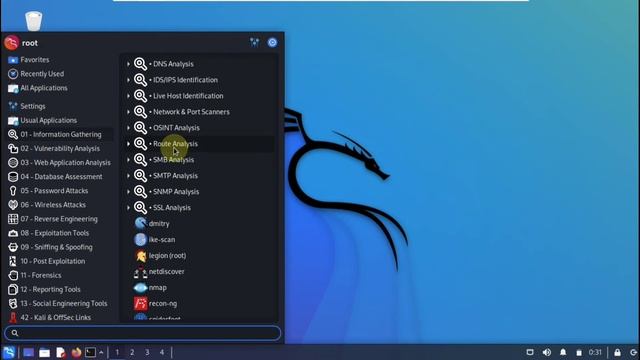This screenshot has height=360, width=640.
Task: Open the Kali applications menu button
Action: click(x=9, y=352)
